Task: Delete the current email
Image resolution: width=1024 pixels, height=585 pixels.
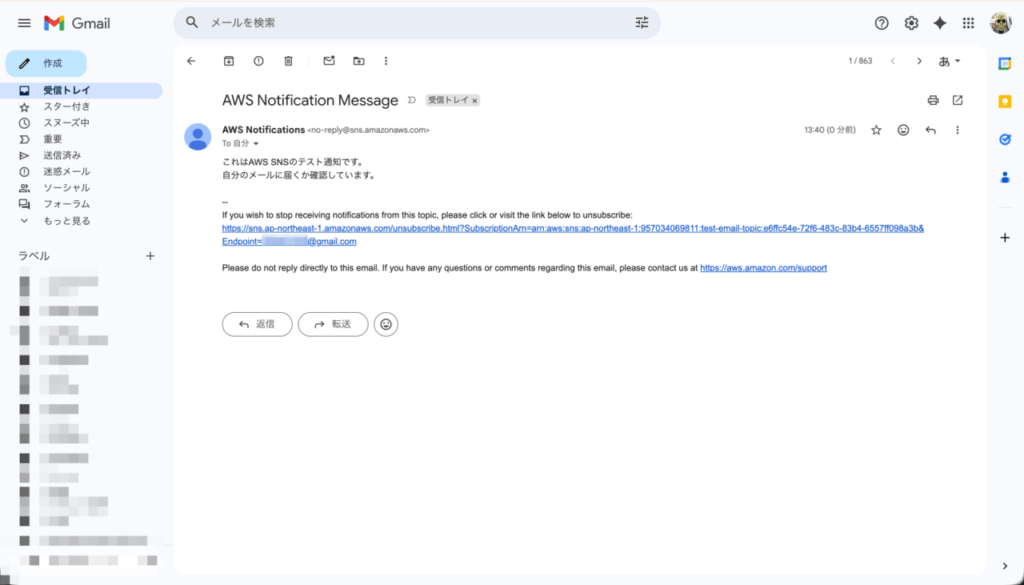Action: pyautogui.click(x=288, y=60)
